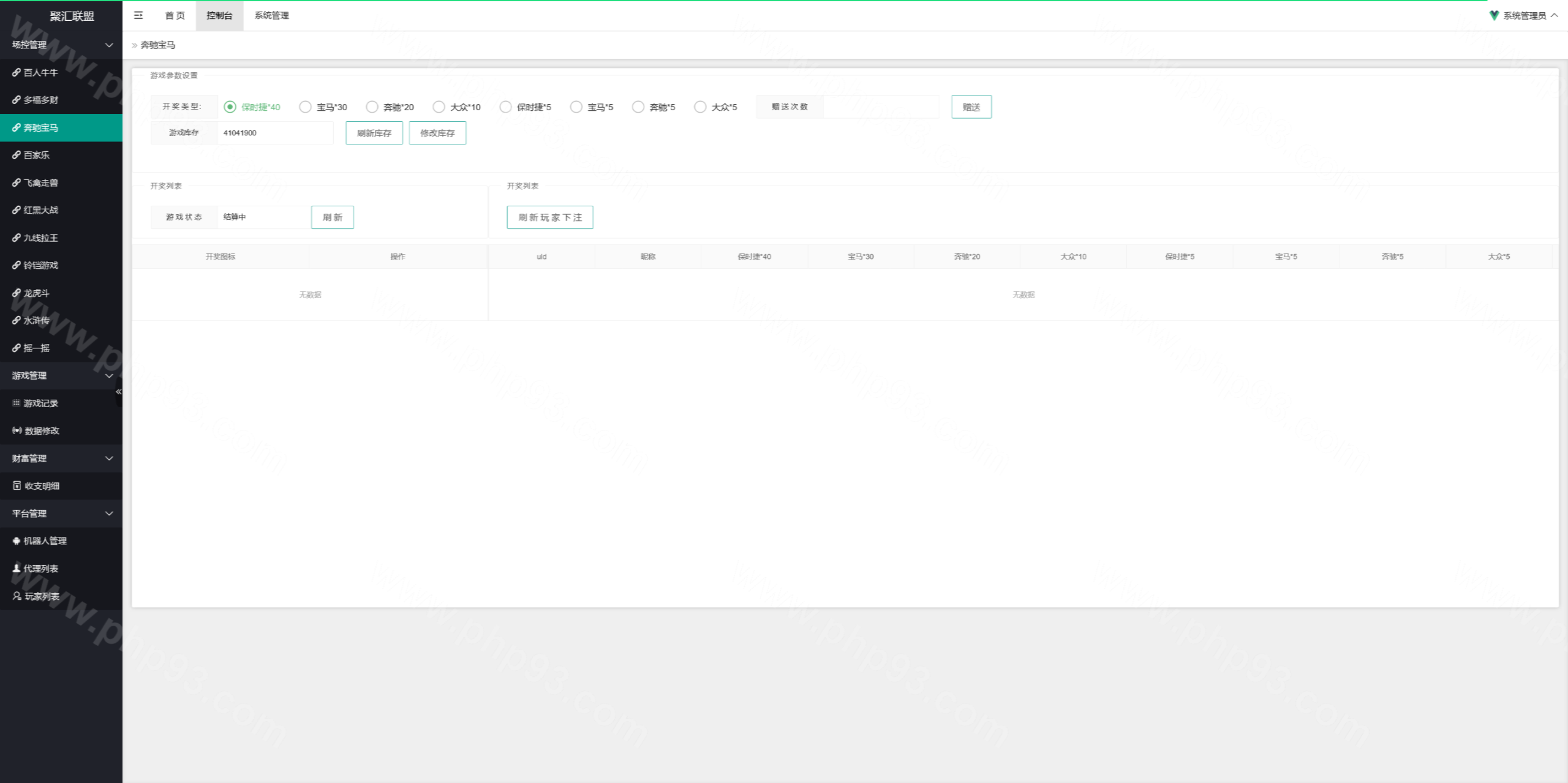Select the 大众*5 radio option

(x=700, y=107)
